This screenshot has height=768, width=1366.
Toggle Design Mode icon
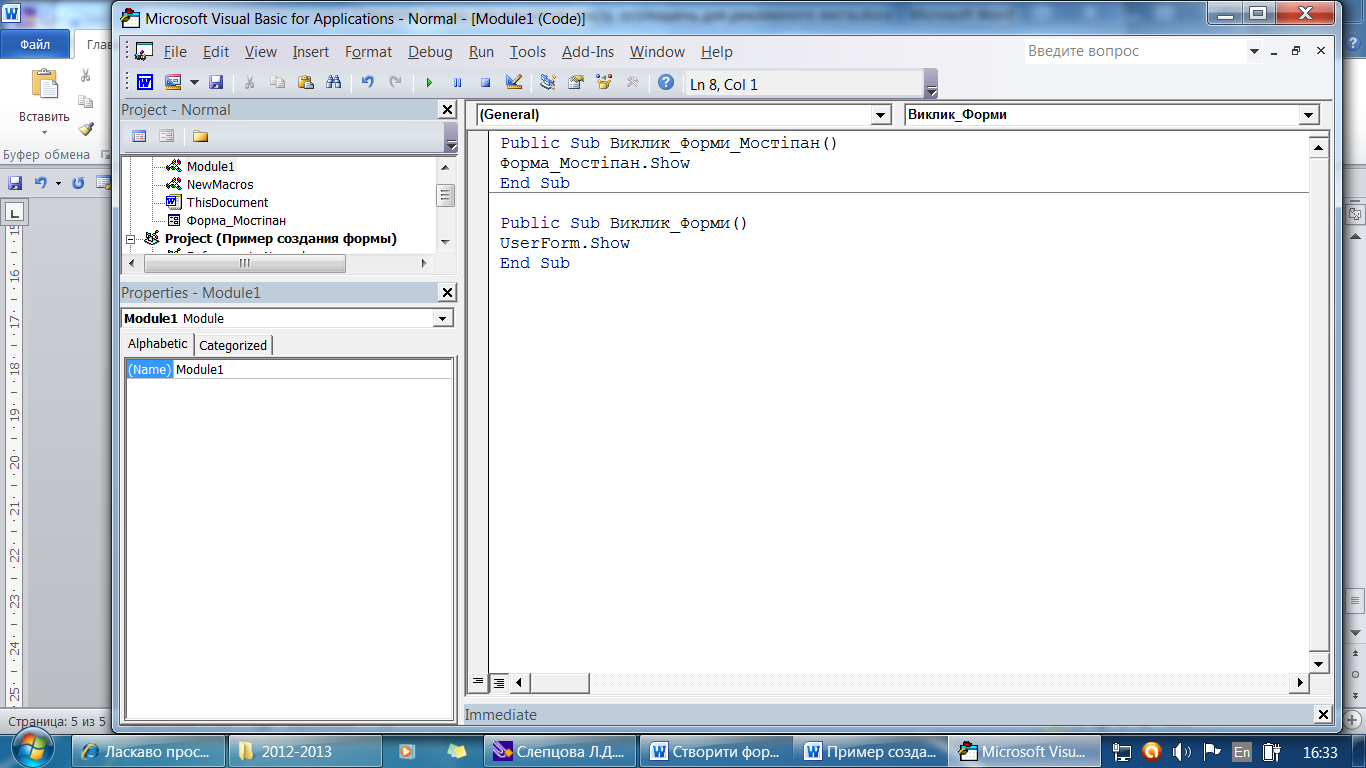(514, 83)
